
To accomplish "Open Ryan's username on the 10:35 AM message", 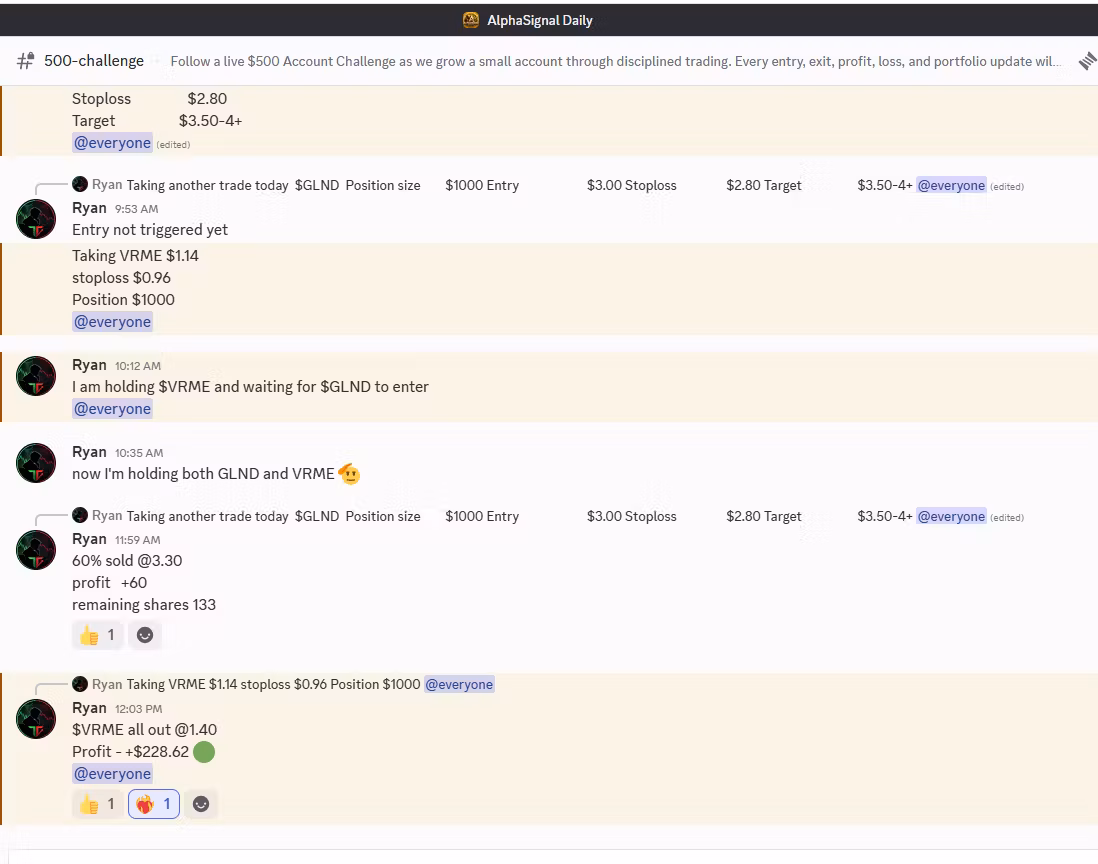I will point(90,452).
